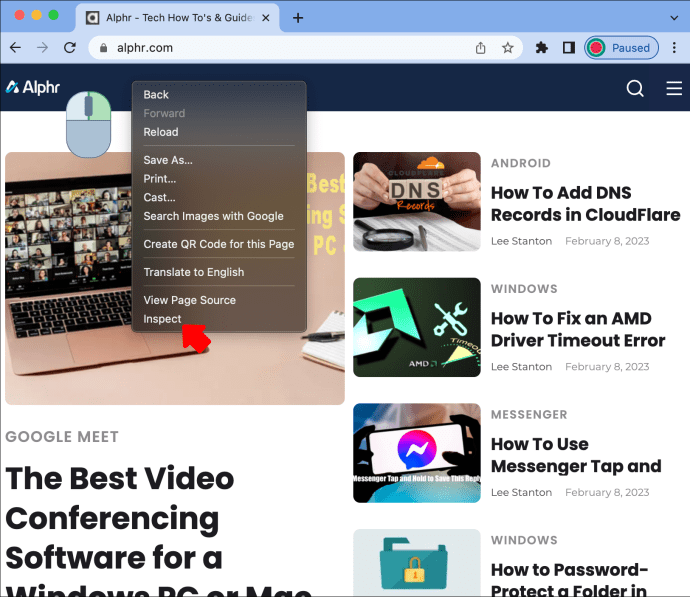Select Print… in context menu
The width and height of the screenshot is (690, 597).
pyautogui.click(x=219, y=179)
